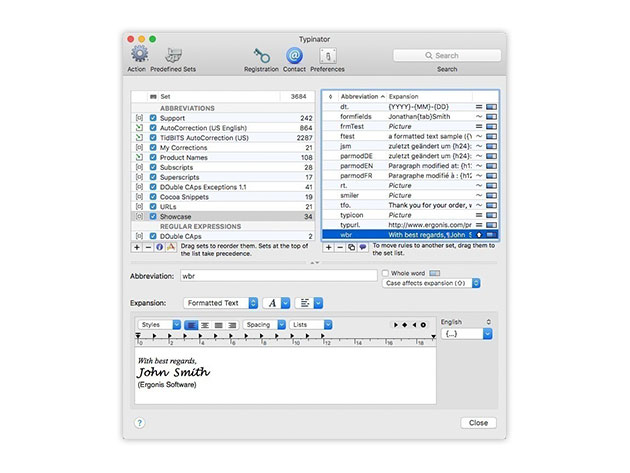Click the Set column header

click(219, 96)
